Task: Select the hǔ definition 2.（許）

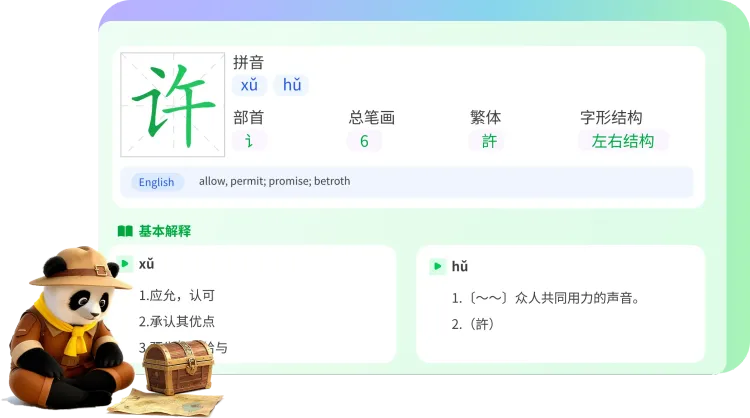Action: (473, 324)
